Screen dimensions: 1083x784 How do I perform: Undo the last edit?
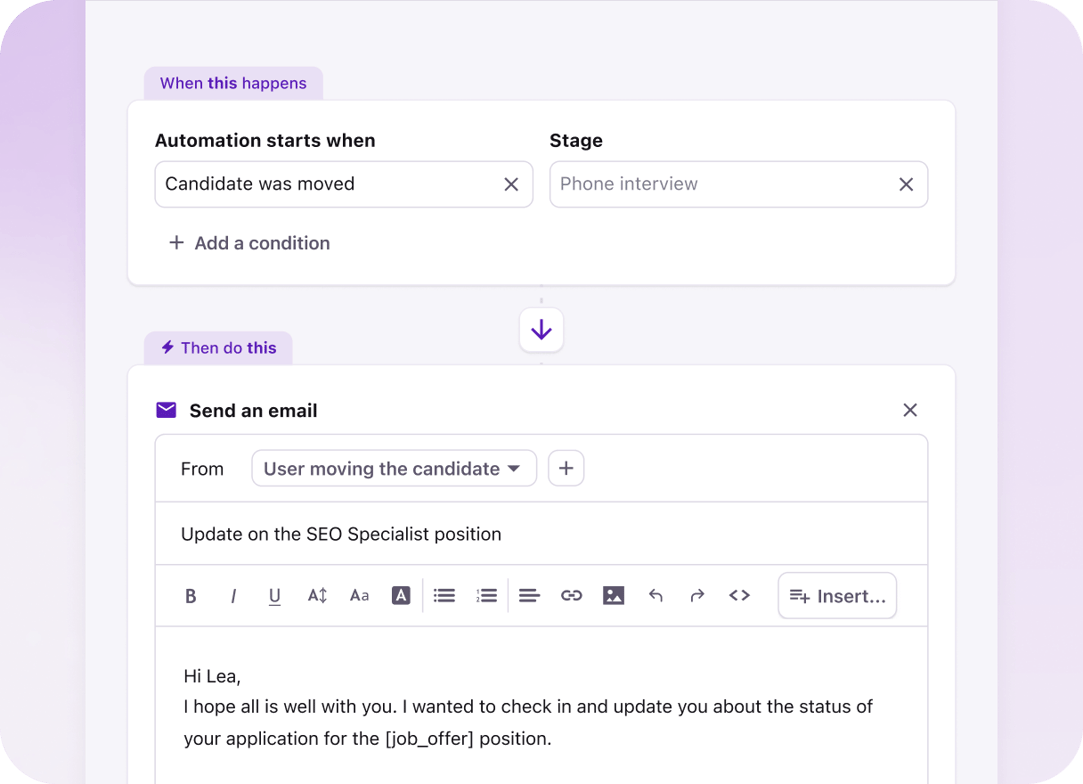[x=656, y=595]
